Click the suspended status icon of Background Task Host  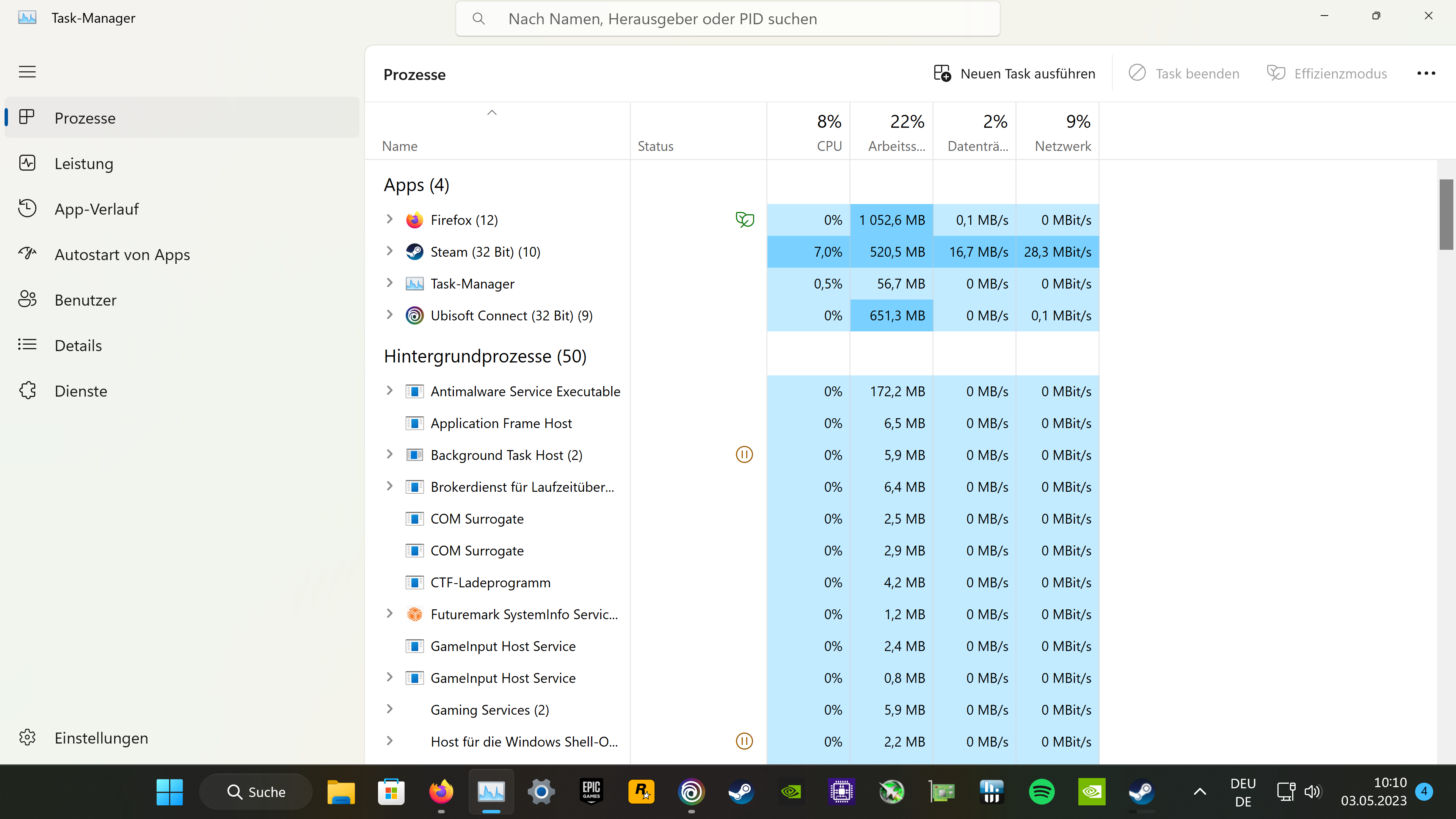pyautogui.click(x=744, y=454)
